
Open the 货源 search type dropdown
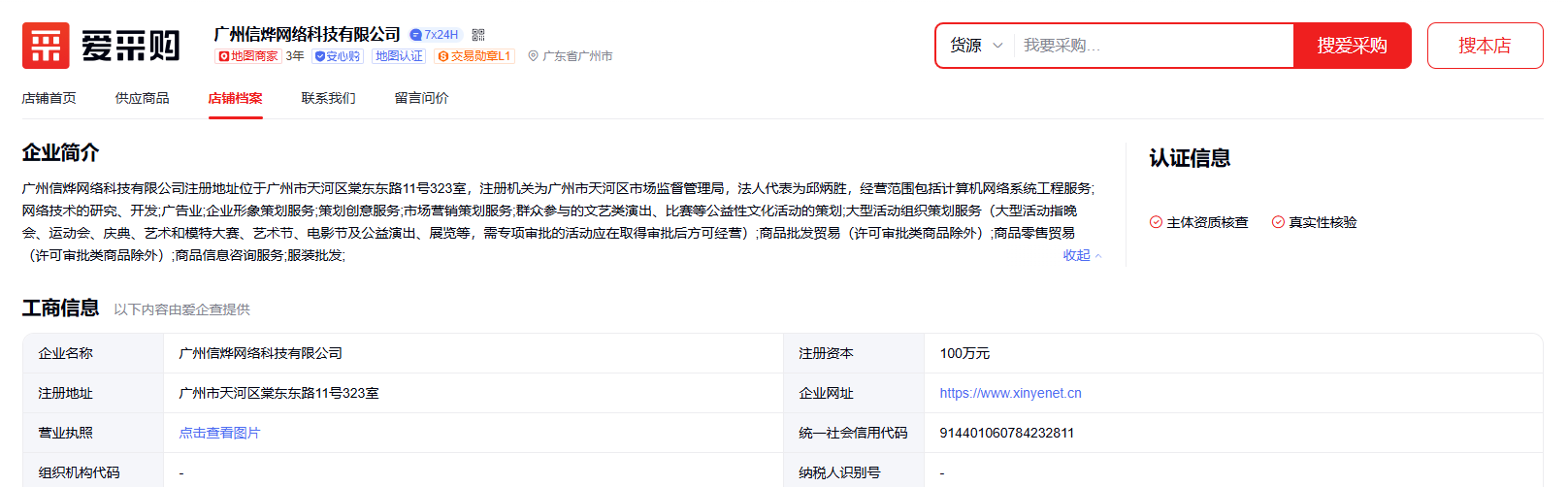(976, 46)
